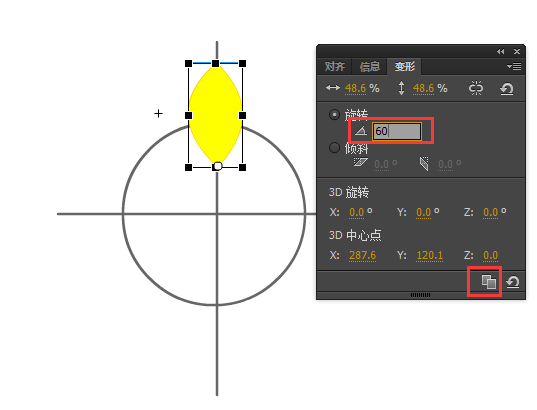Open the Transform panel options menu
Viewport: 537px width, 410px height.
514,66
